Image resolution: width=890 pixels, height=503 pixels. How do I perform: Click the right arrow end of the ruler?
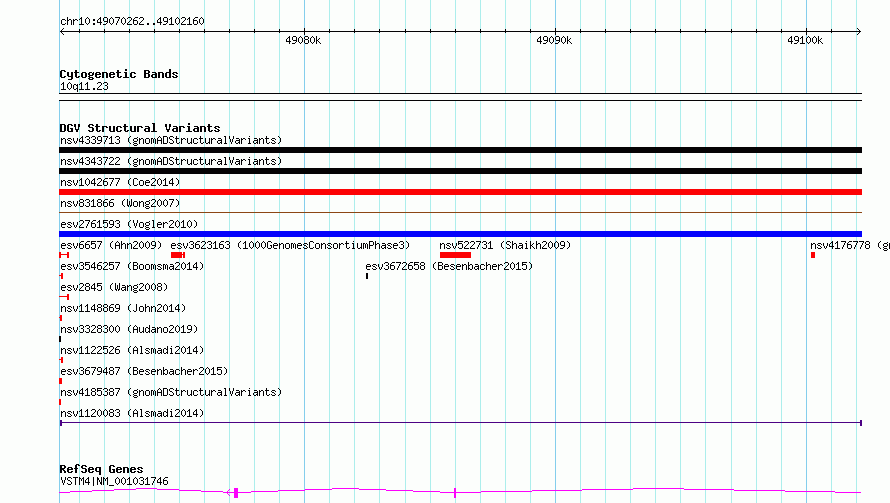[x=858, y=31]
